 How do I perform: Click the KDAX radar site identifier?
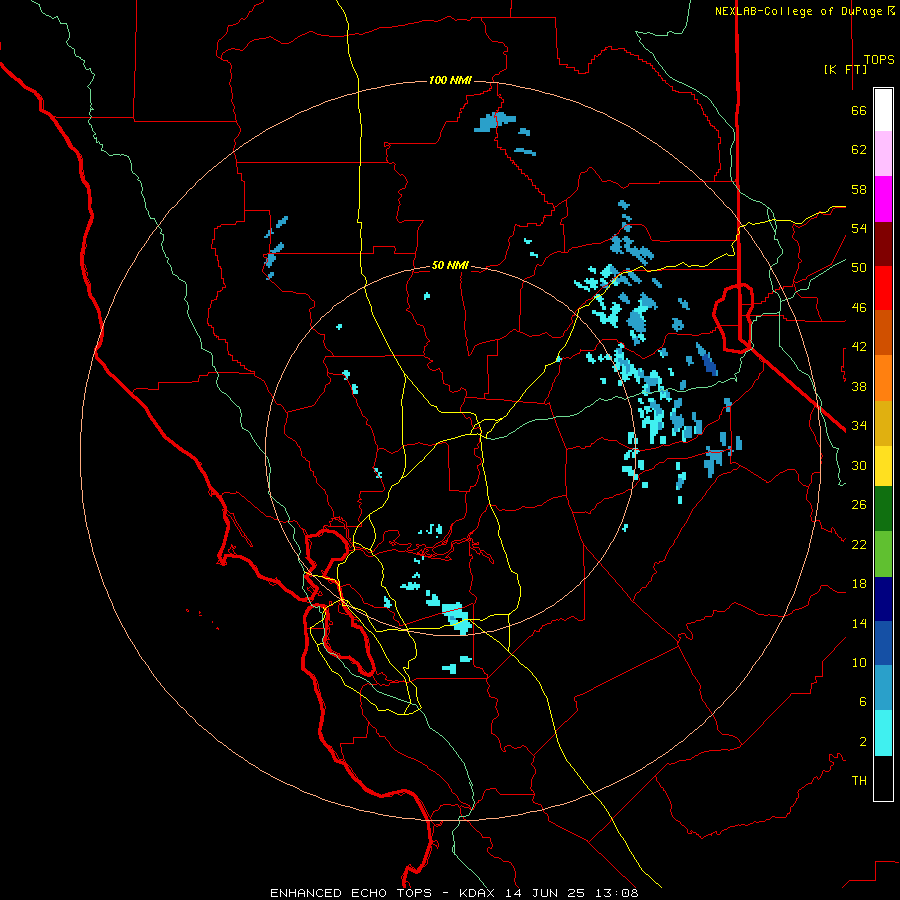478,893
